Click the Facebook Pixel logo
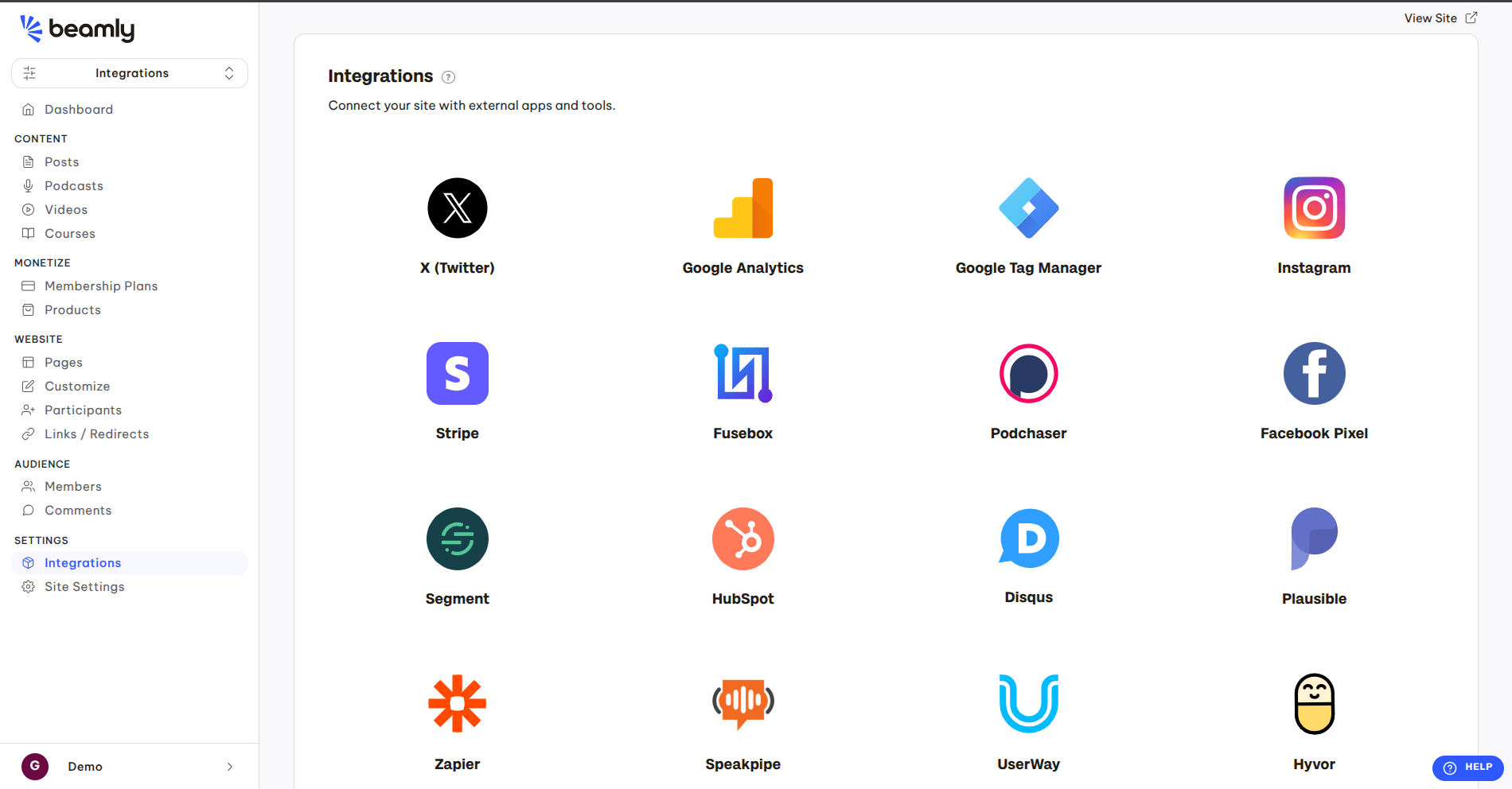The image size is (1512, 789). point(1315,373)
